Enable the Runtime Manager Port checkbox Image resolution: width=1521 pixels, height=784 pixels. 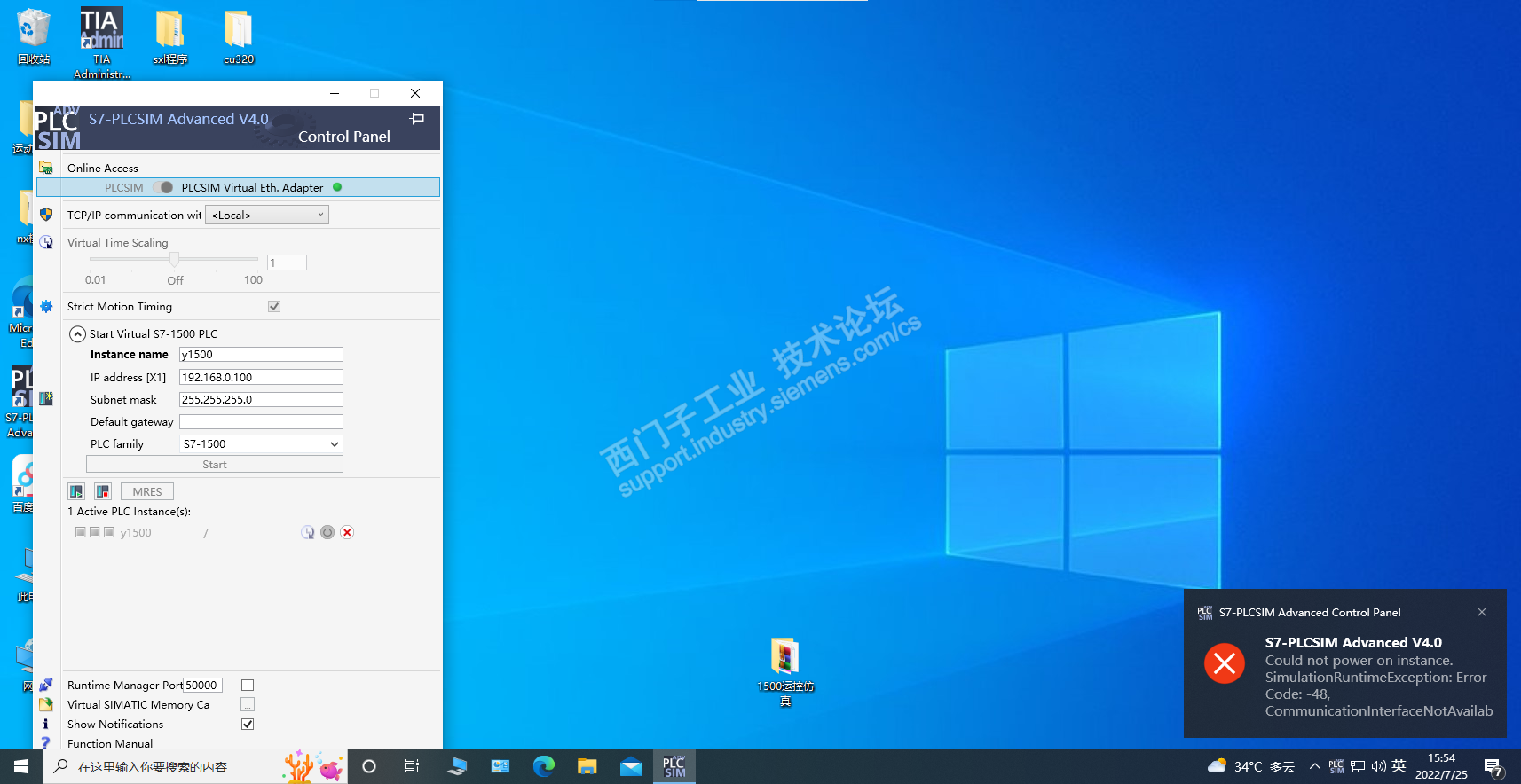[x=248, y=685]
